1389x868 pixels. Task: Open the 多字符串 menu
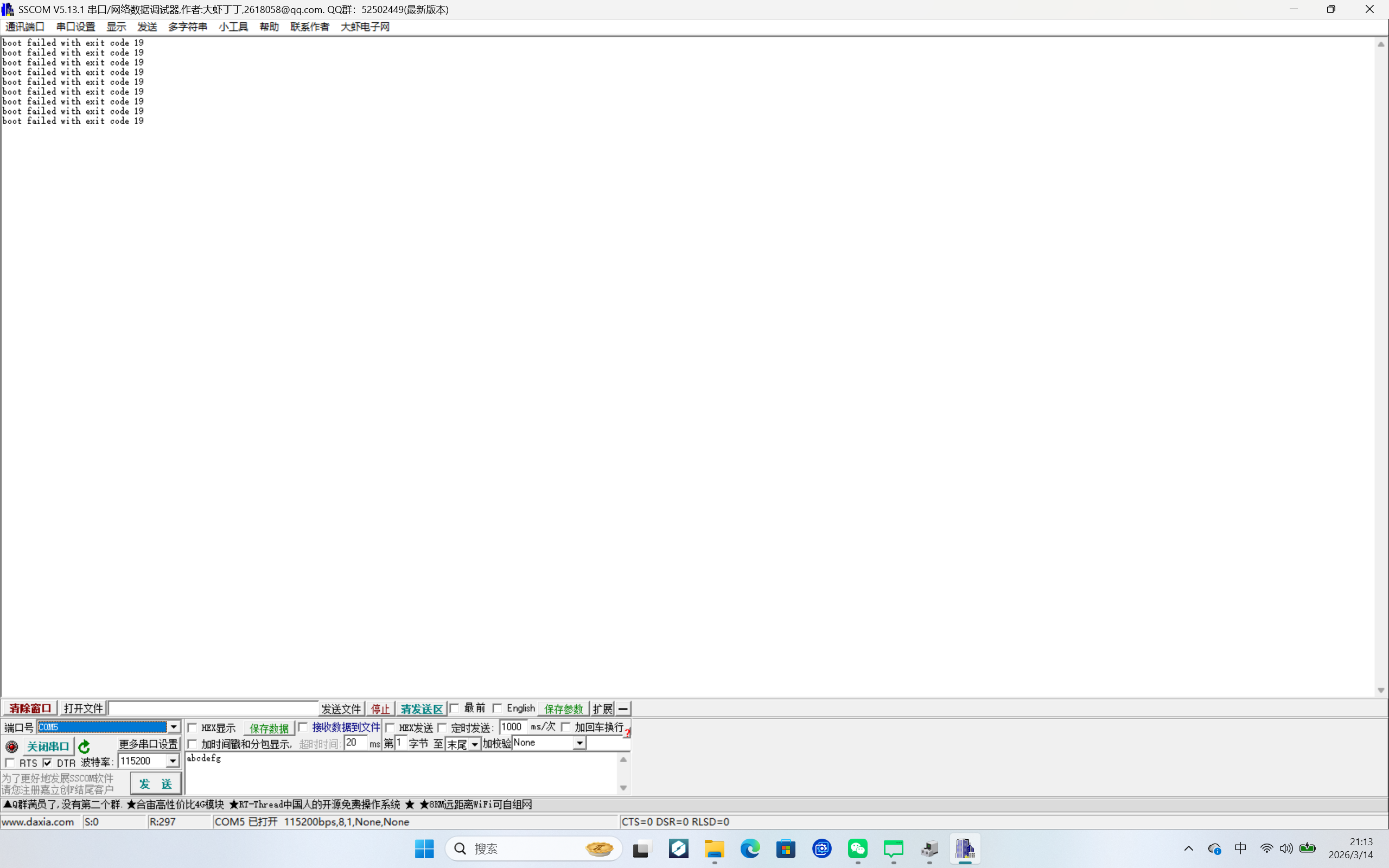(x=187, y=27)
